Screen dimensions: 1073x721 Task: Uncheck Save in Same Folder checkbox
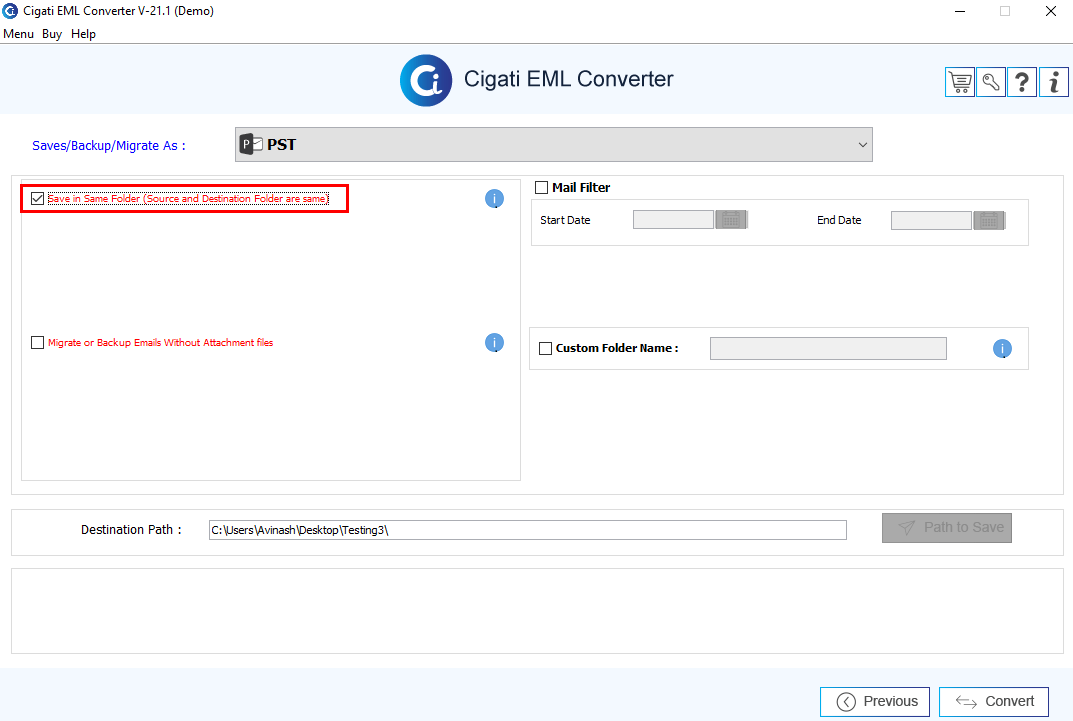coord(38,198)
